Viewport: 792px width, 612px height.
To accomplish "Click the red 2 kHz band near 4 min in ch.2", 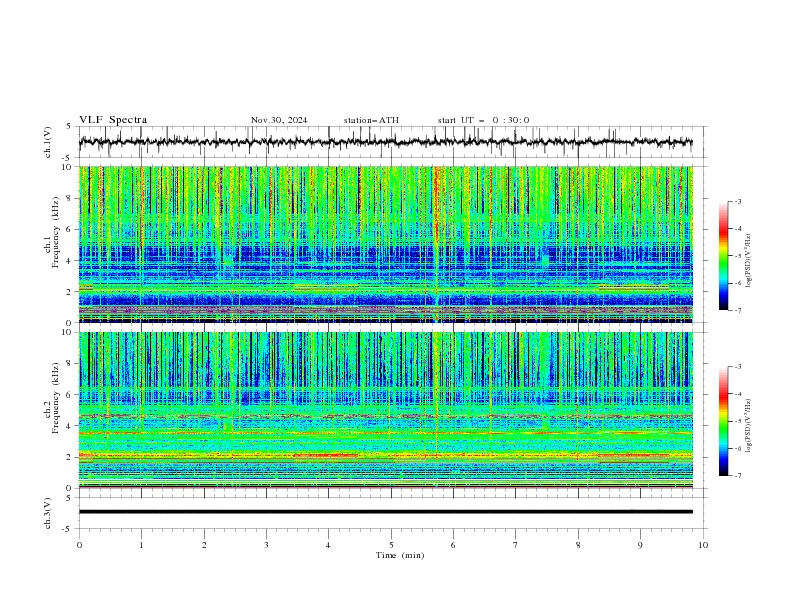I will (x=326, y=455).
